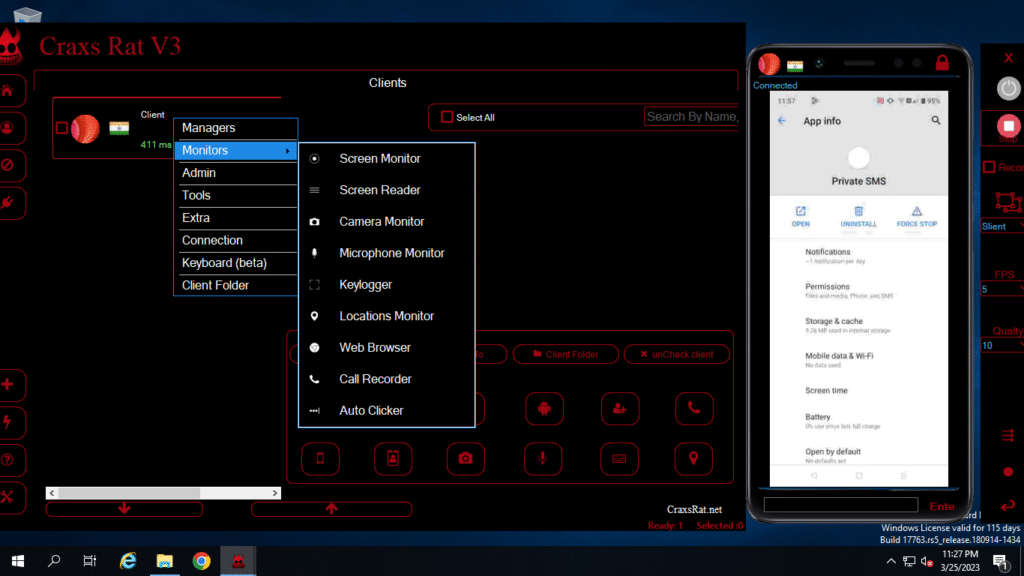Open the Silent dropdown on the right panel
Image resolution: width=1024 pixels, height=576 pixels.
point(1001,227)
